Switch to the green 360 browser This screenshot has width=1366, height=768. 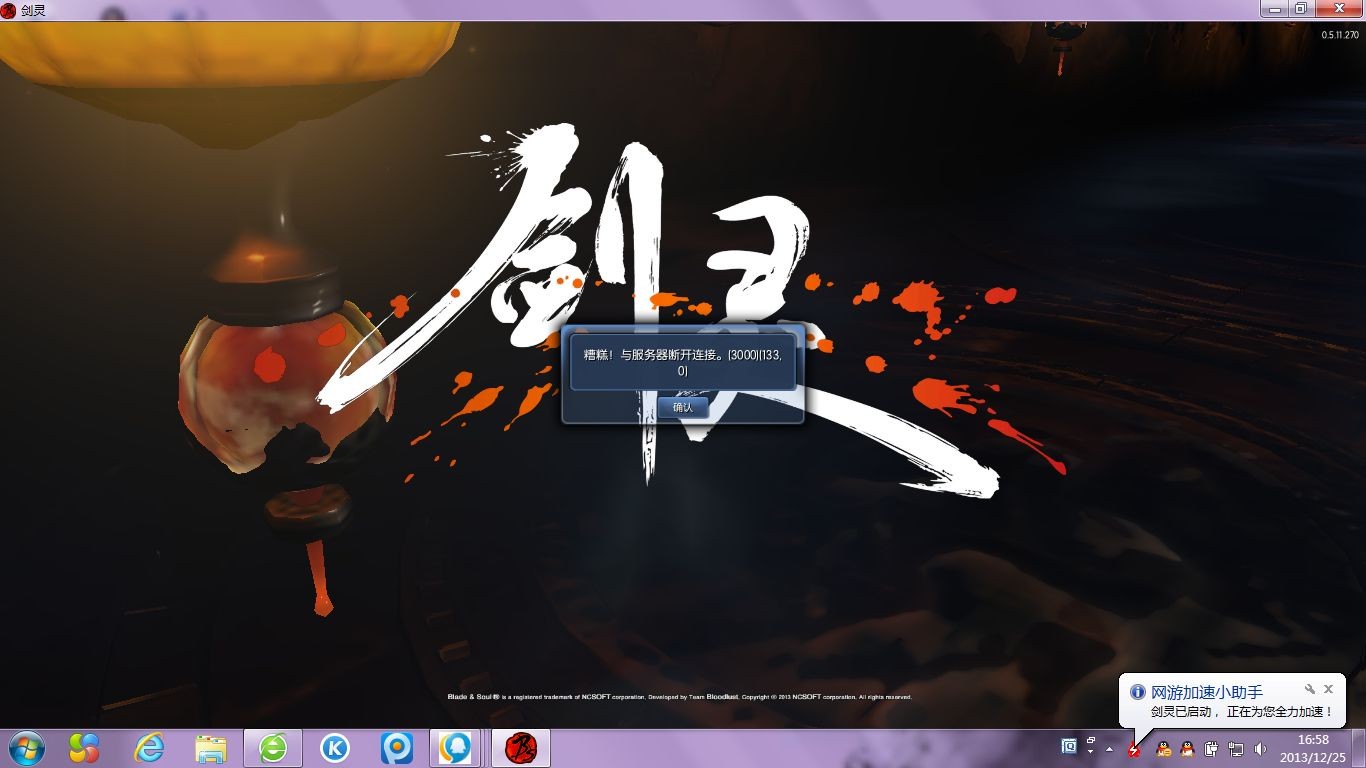(273, 748)
